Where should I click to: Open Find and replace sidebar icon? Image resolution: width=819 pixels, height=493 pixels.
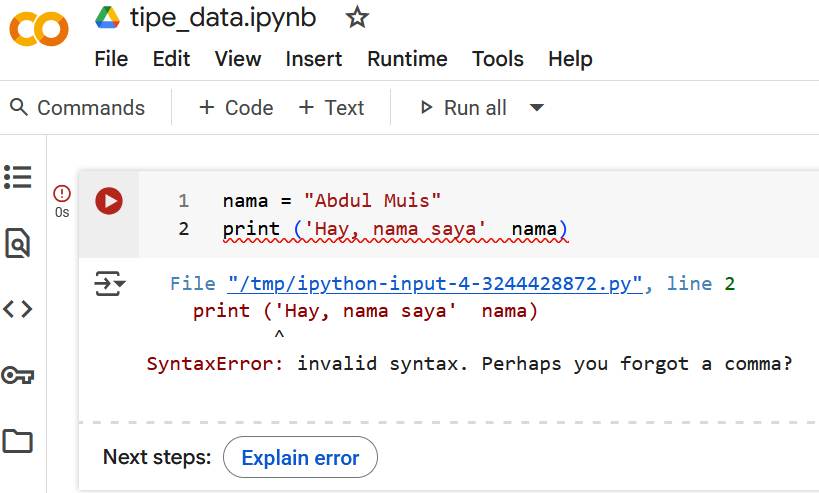coord(18,243)
